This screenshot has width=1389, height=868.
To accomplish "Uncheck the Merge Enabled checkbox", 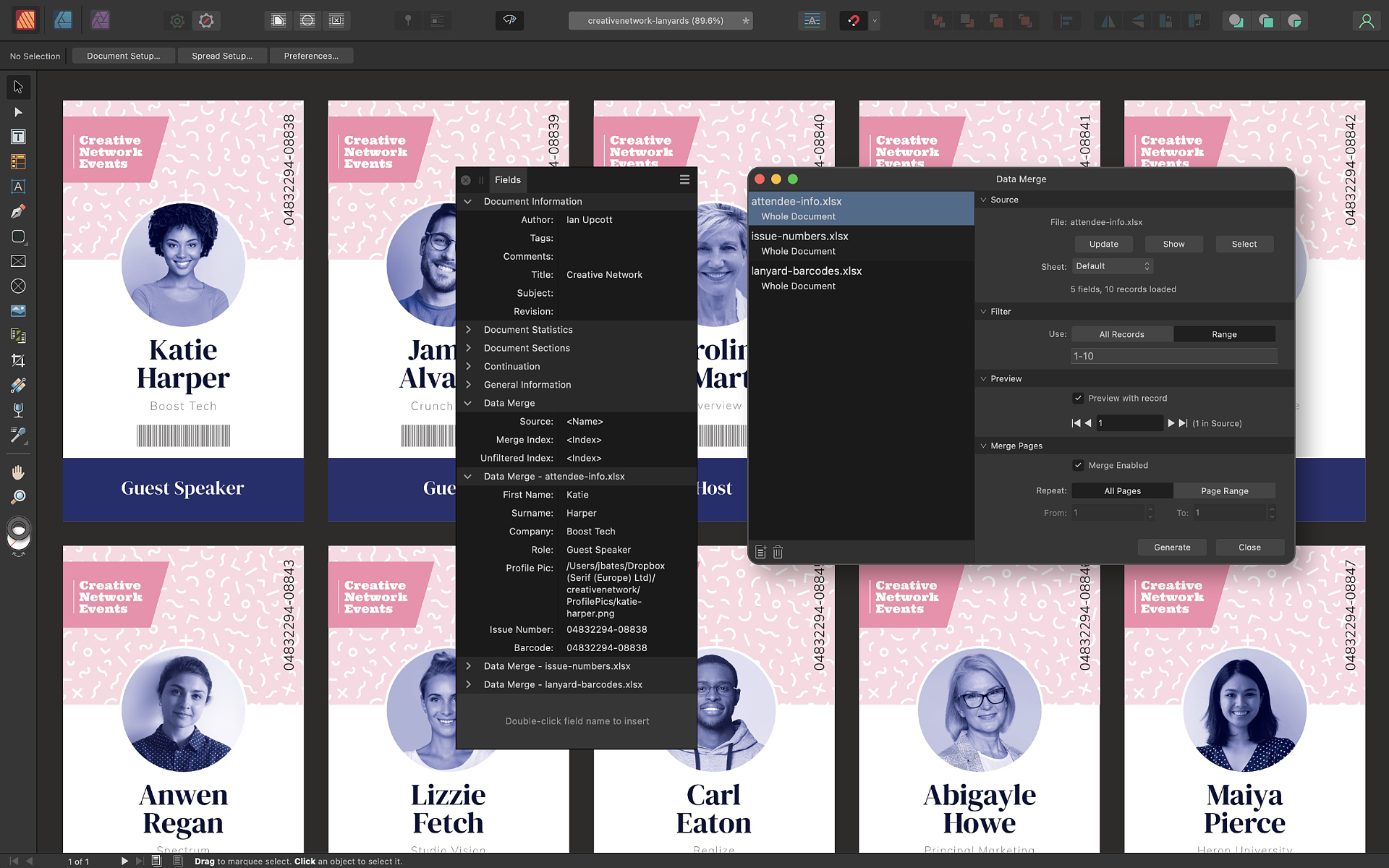I will click(x=1079, y=465).
